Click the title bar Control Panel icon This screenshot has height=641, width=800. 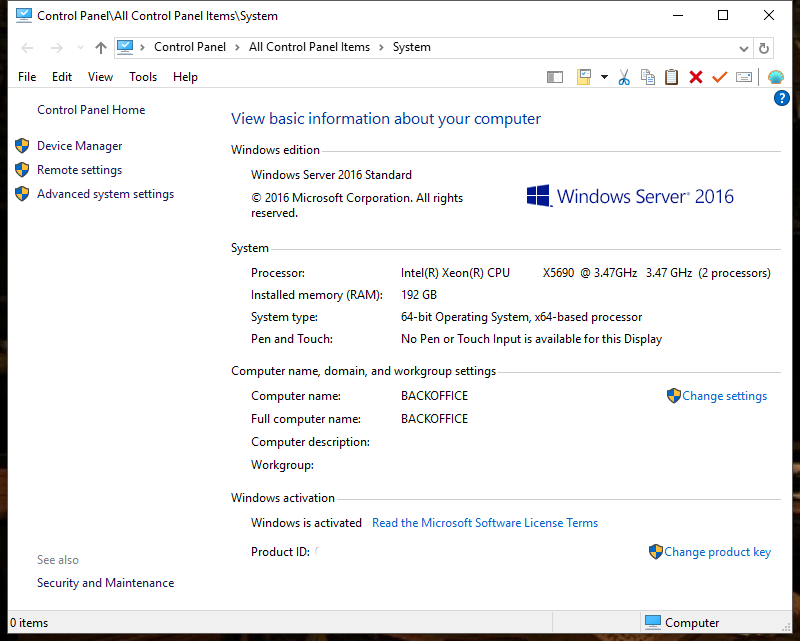point(23,15)
